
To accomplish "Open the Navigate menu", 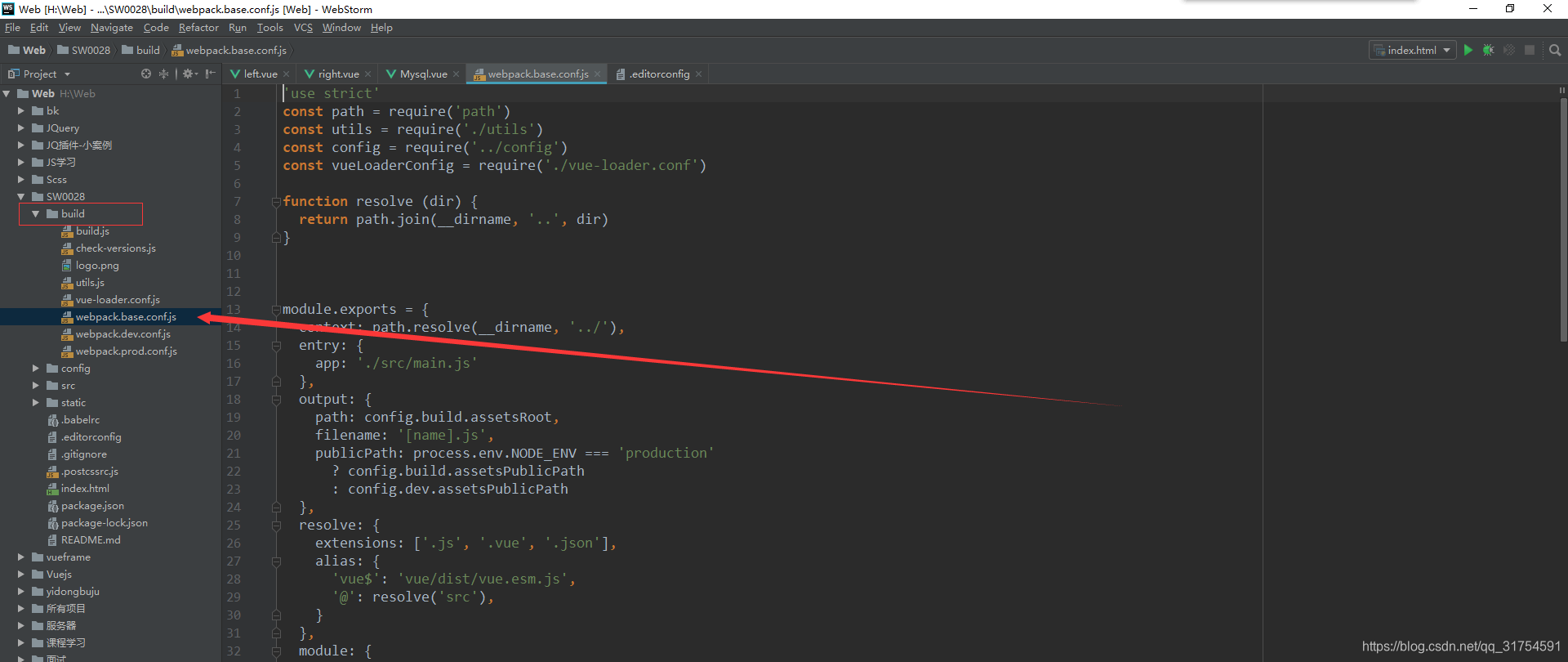I will pos(112,28).
